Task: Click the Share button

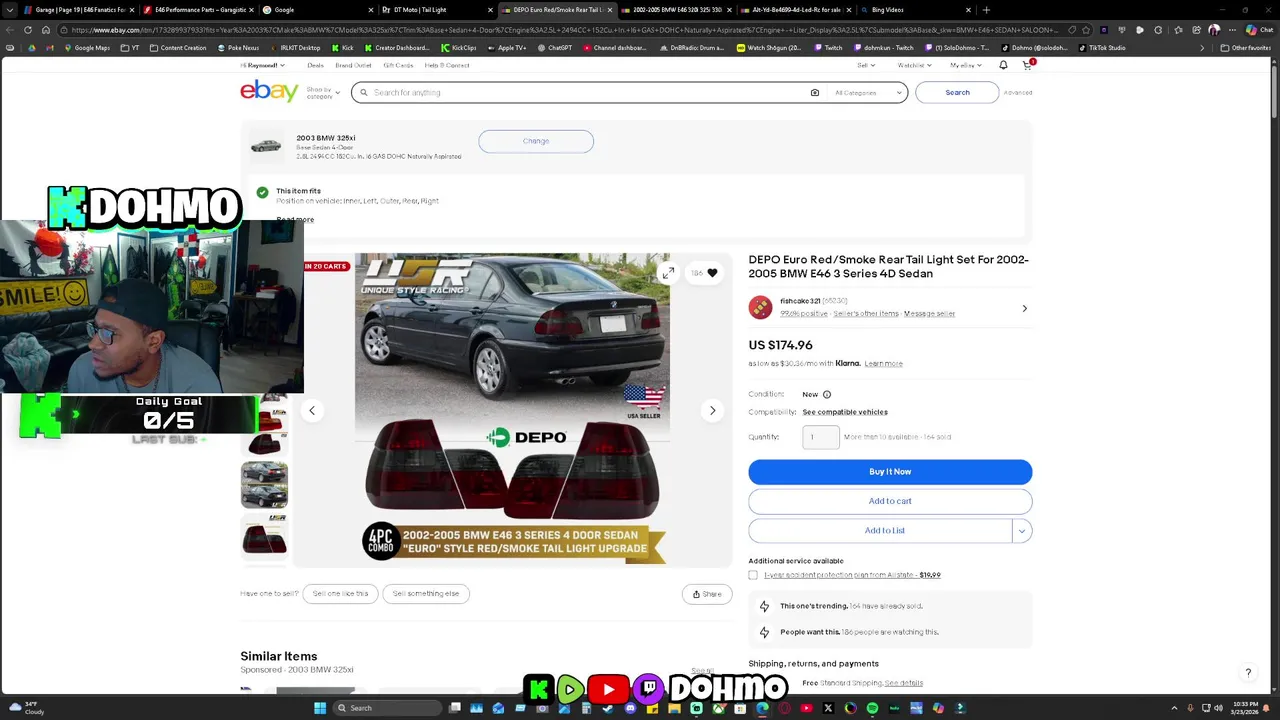Action: pos(707,594)
